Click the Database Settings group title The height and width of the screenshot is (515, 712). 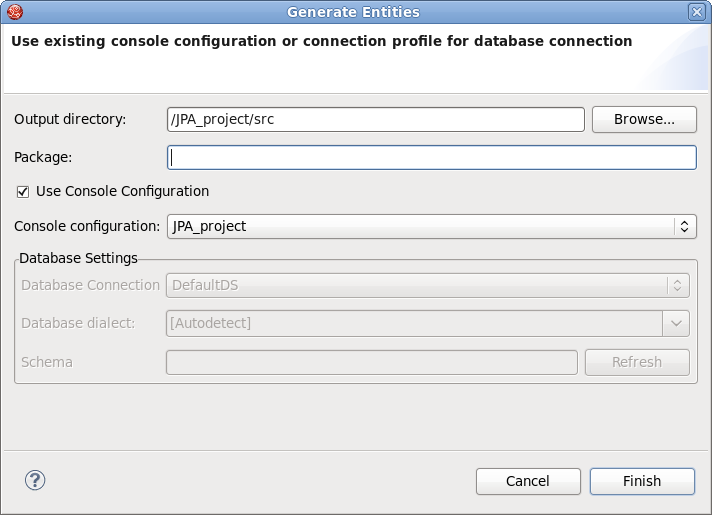tap(78, 258)
